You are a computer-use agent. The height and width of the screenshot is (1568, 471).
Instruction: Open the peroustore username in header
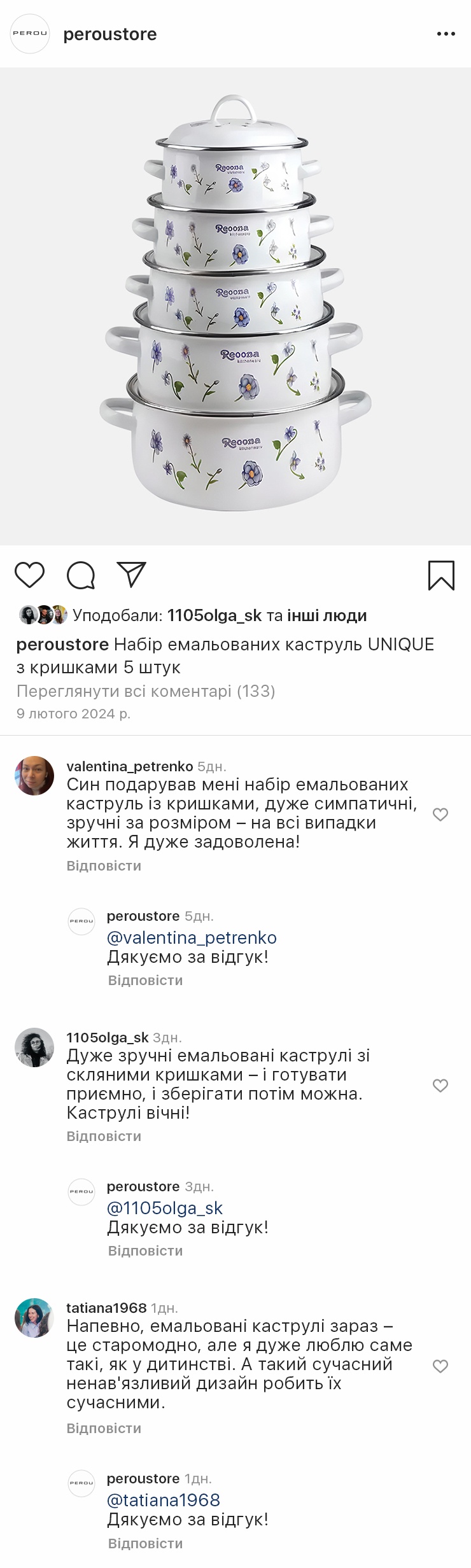pyautogui.click(x=110, y=34)
